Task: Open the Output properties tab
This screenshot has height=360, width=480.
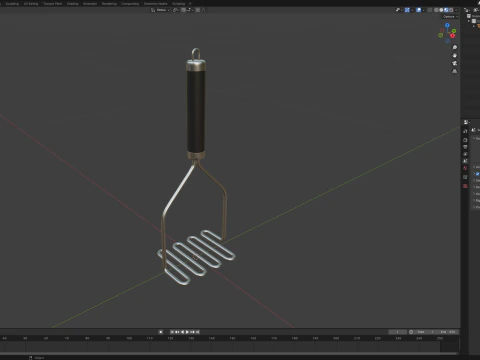Action: pos(465,147)
